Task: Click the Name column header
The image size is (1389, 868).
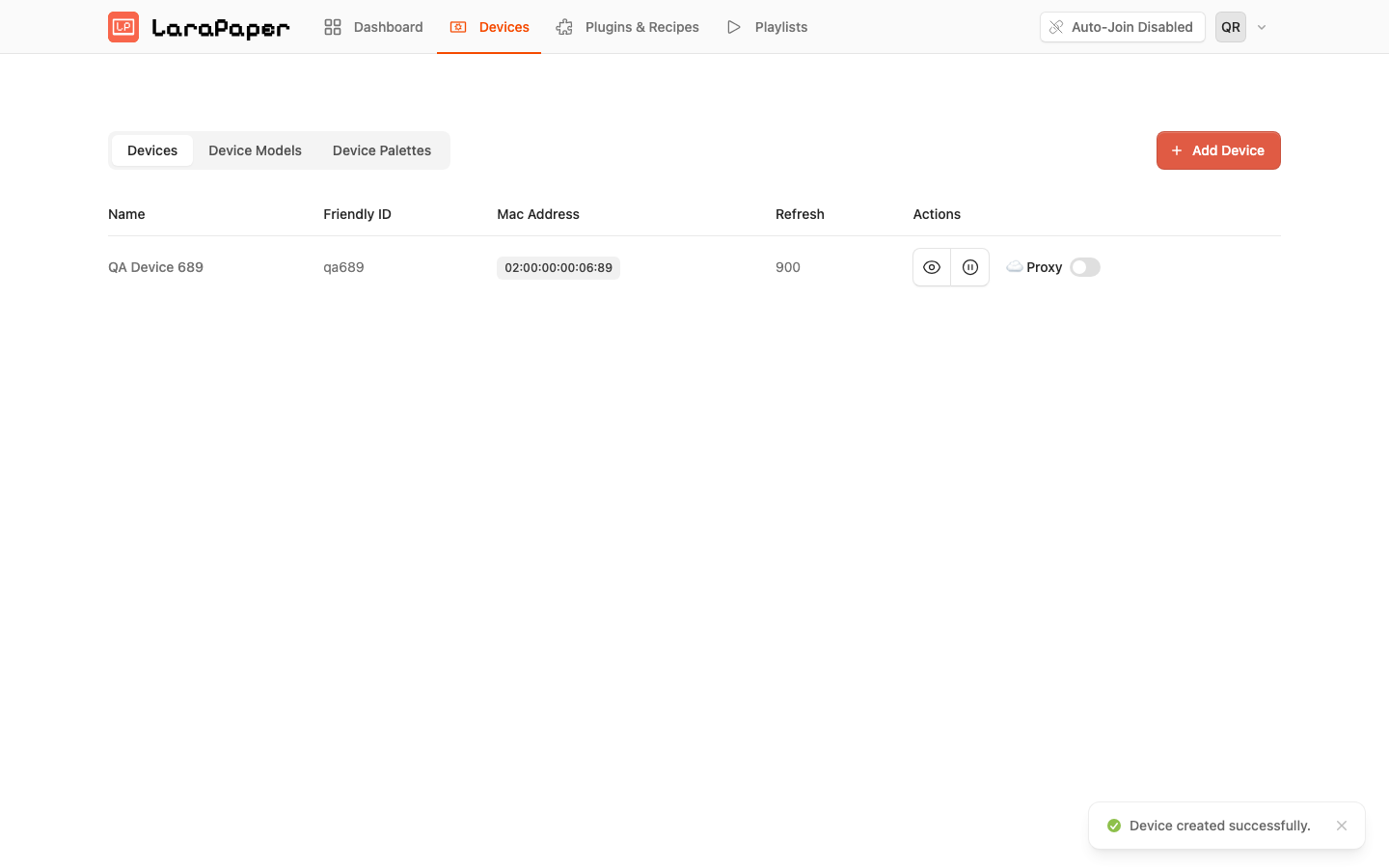Action: coord(126,214)
